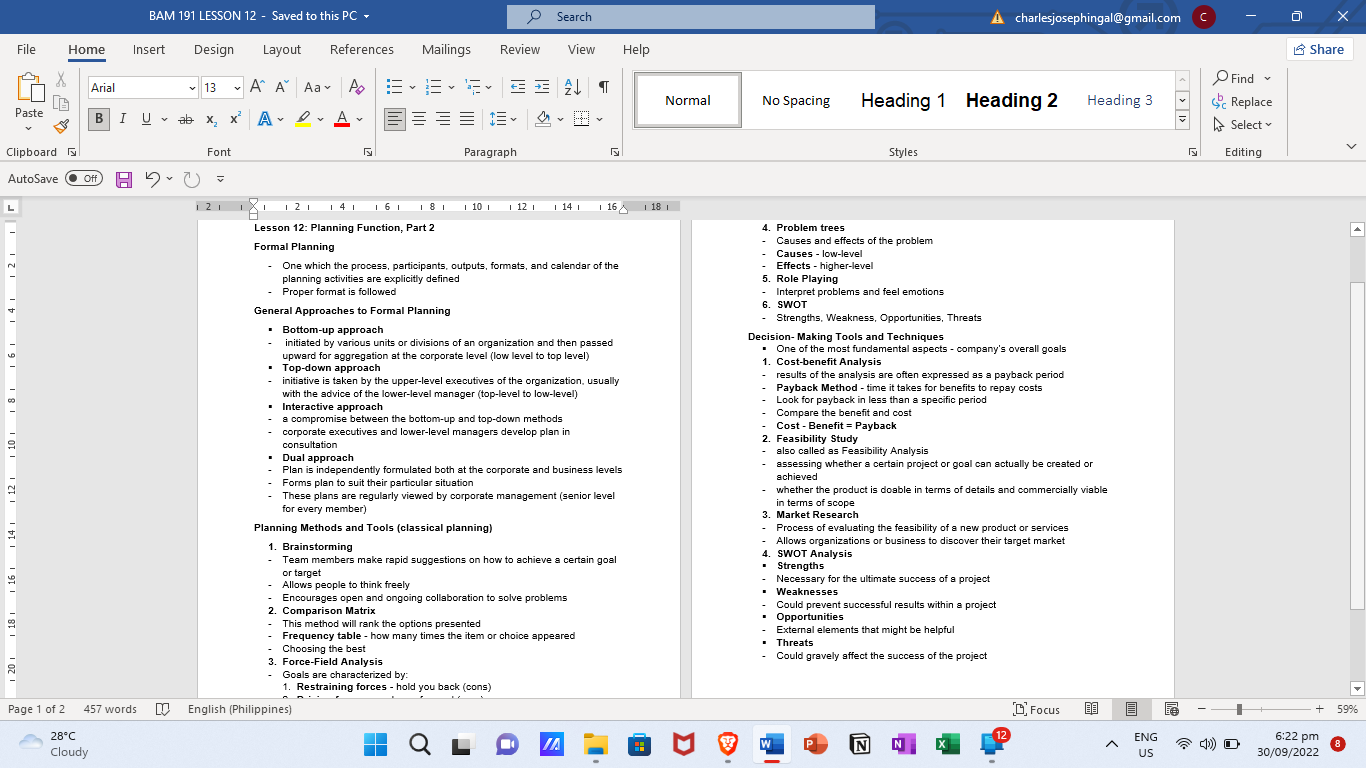This screenshot has height=768, width=1366.
Task: Open line spacing options dropdown
Action: pyautogui.click(x=502, y=119)
